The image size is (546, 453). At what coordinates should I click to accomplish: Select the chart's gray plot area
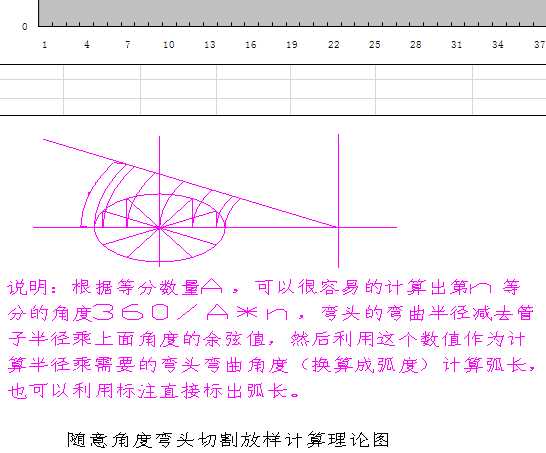tap(292, 13)
